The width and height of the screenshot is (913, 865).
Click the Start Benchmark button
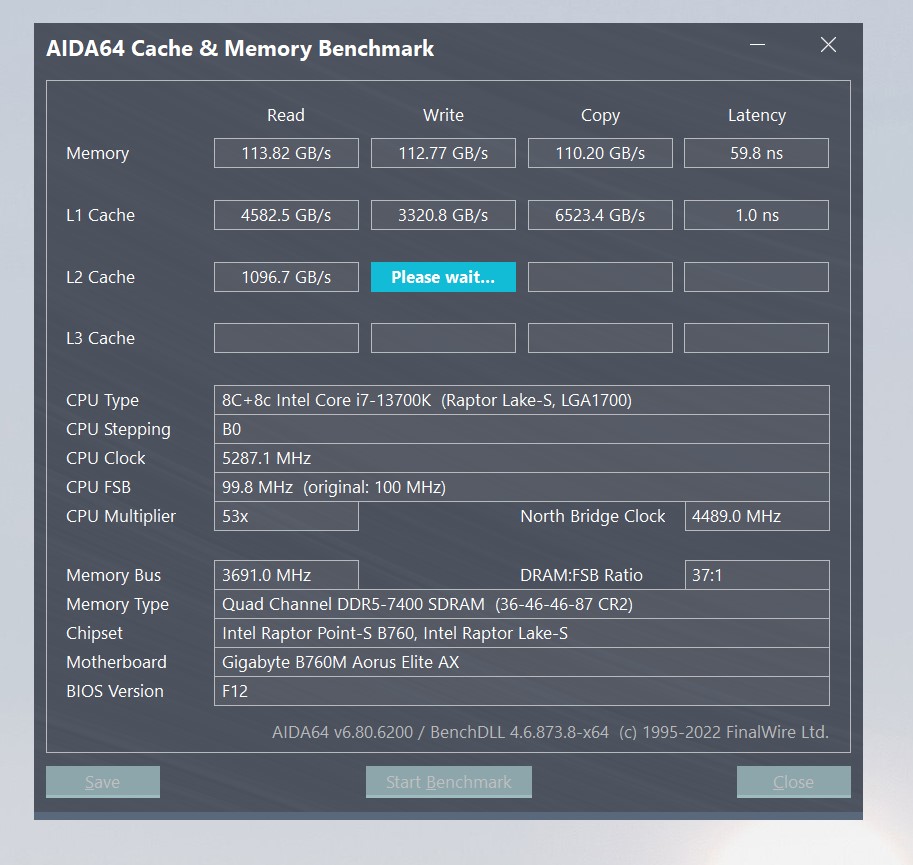tap(448, 782)
